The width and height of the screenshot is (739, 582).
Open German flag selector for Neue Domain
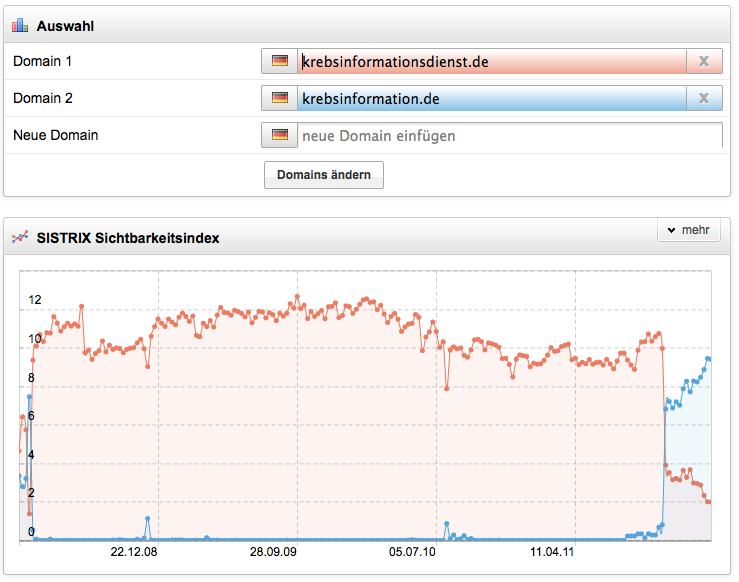[x=279, y=135]
